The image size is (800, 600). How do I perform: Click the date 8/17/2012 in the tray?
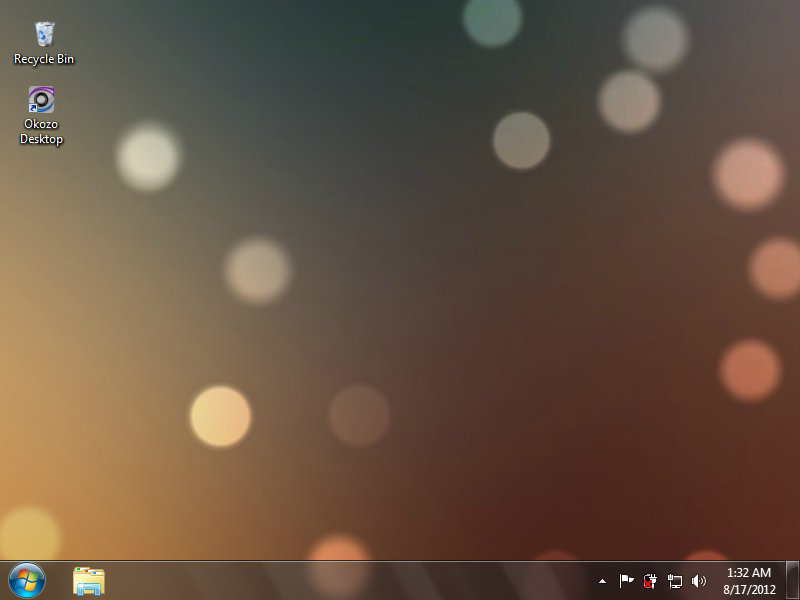click(749, 589)
